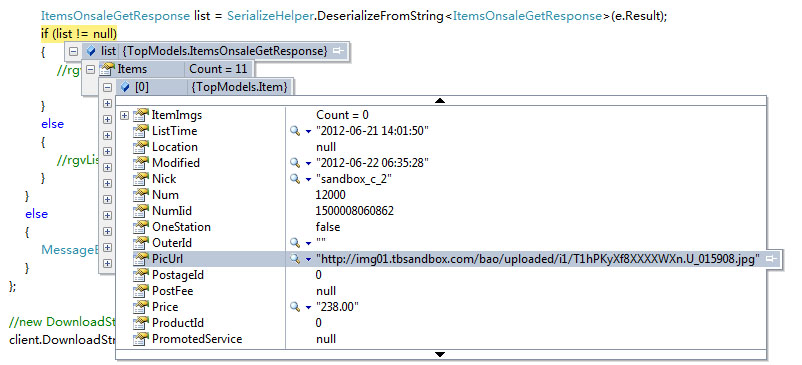
Task: Open visualizer dropdown arrow for ListTime
Action: tap(308, 131)
